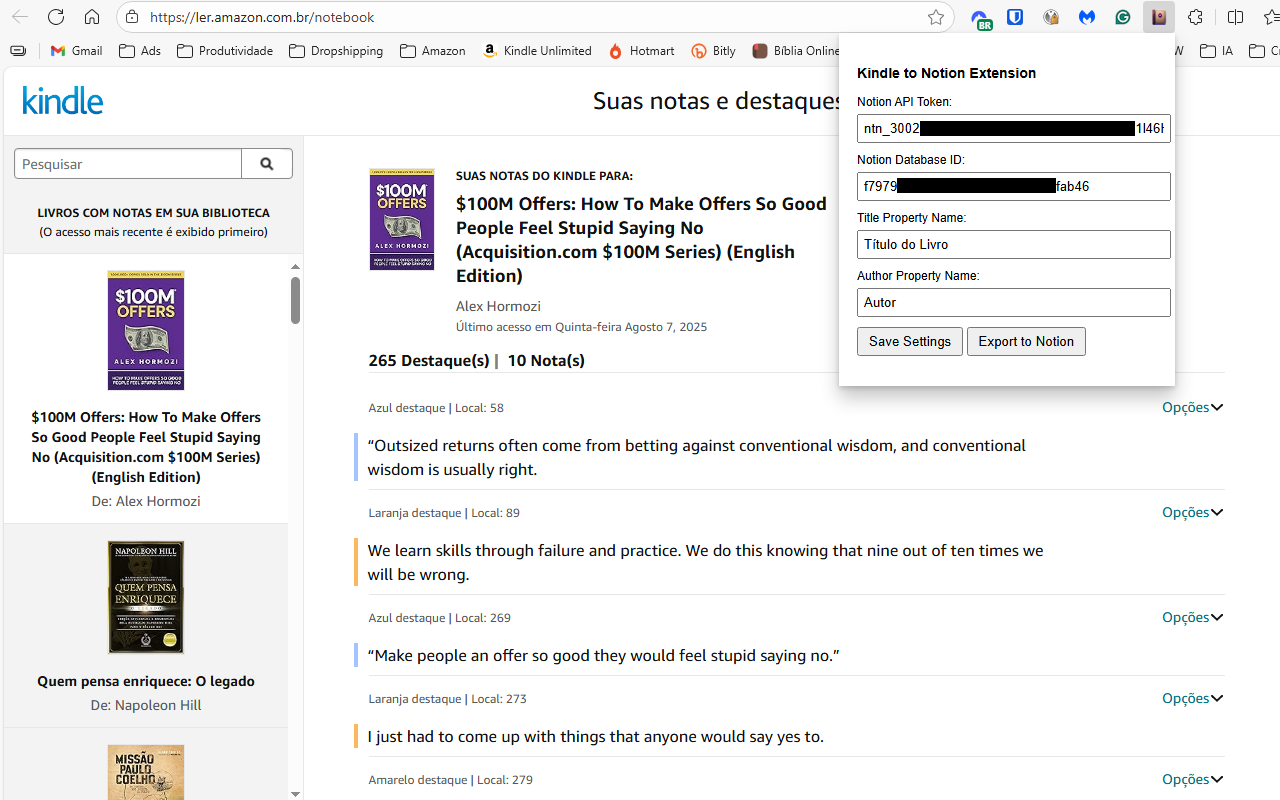Screen dimensions: 1280x800
Task: Click highlight 'I just had to come up'
Action: point(596,736)
